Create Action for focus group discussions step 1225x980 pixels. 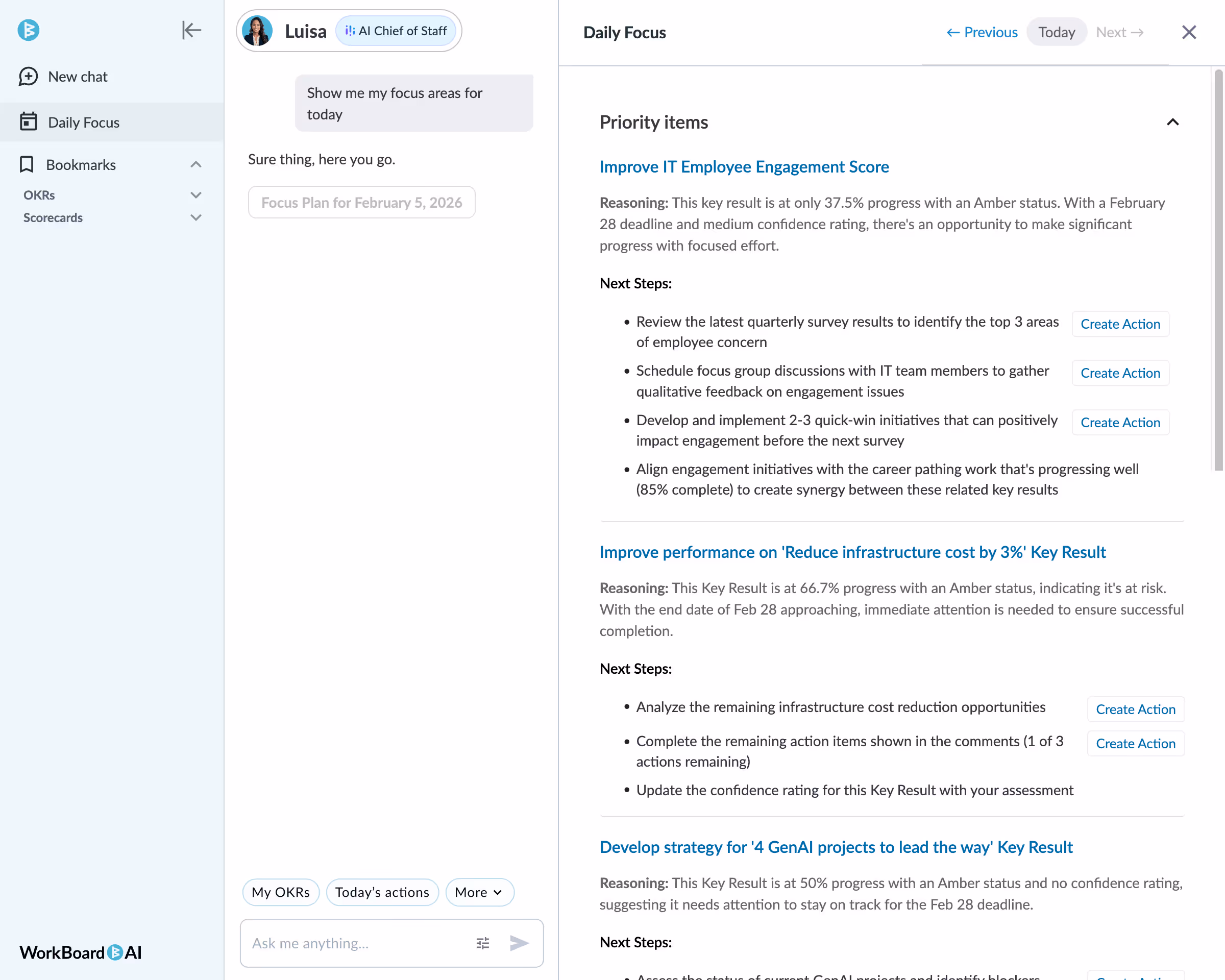click(x=1120, y=373)
